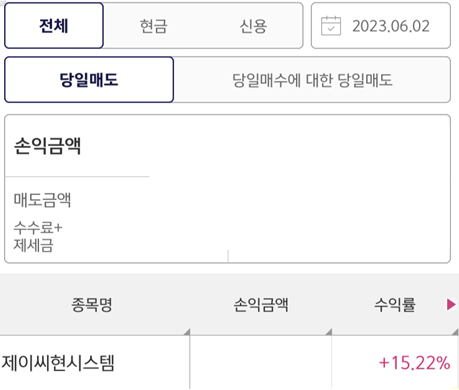Select the 제이씨현시스템 stock row
This screenshot has height=390, width=459.
(229, 363)
